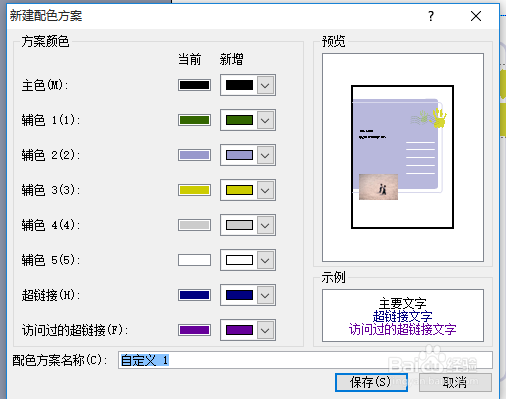506x399 pixels.
Task: Click the 配色方案名称(C) label
Action: (x=60, y=360)
